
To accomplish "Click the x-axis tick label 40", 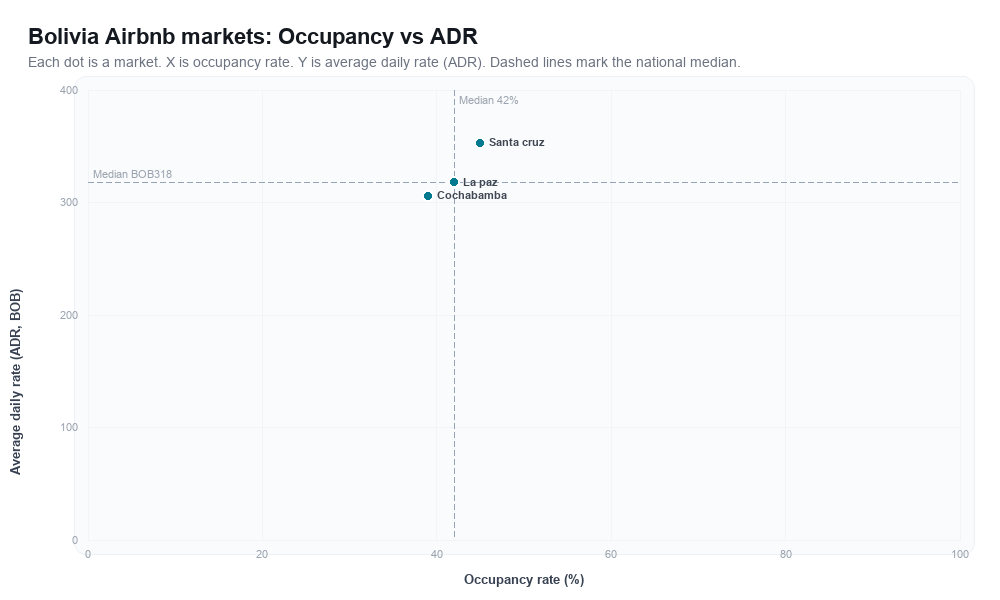I will click(437, 555).
